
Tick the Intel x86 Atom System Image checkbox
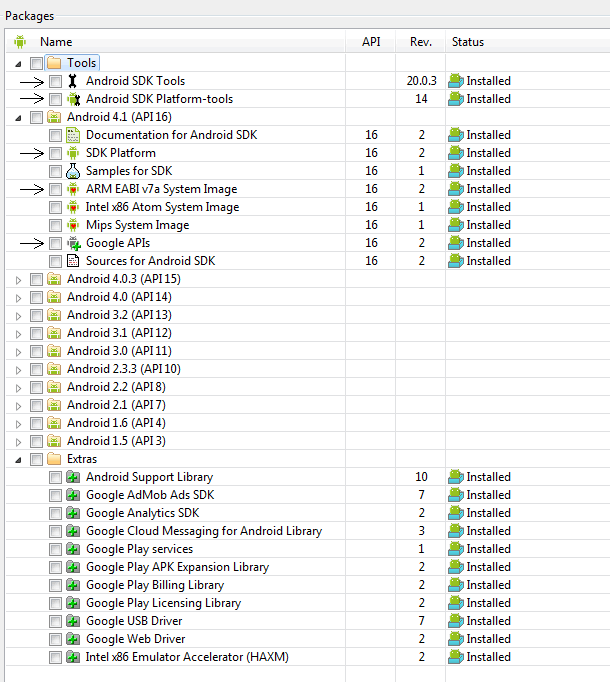point(55,207)
